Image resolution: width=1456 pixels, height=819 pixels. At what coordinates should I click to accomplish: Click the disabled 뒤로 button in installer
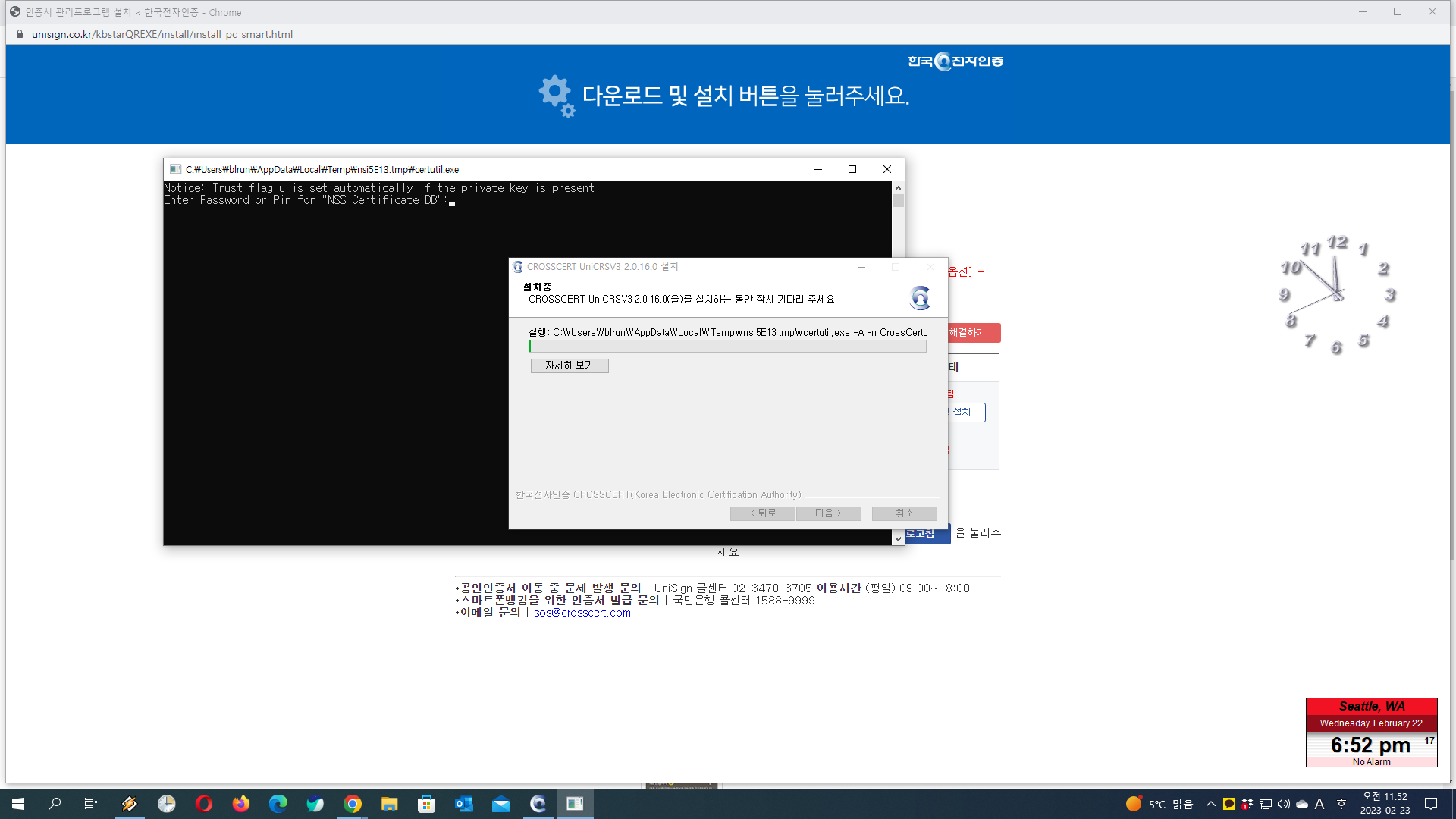tap(763, 513)
